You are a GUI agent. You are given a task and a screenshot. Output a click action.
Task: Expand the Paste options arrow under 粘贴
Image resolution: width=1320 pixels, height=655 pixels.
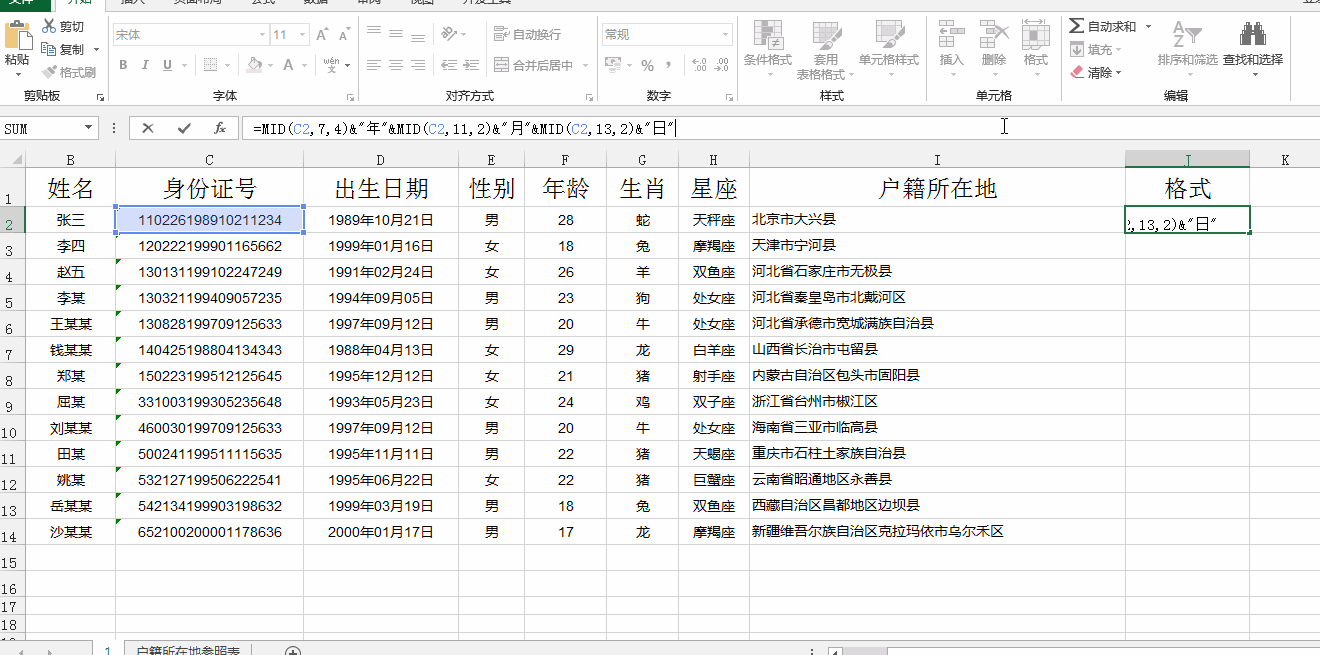tap(17, 72)
